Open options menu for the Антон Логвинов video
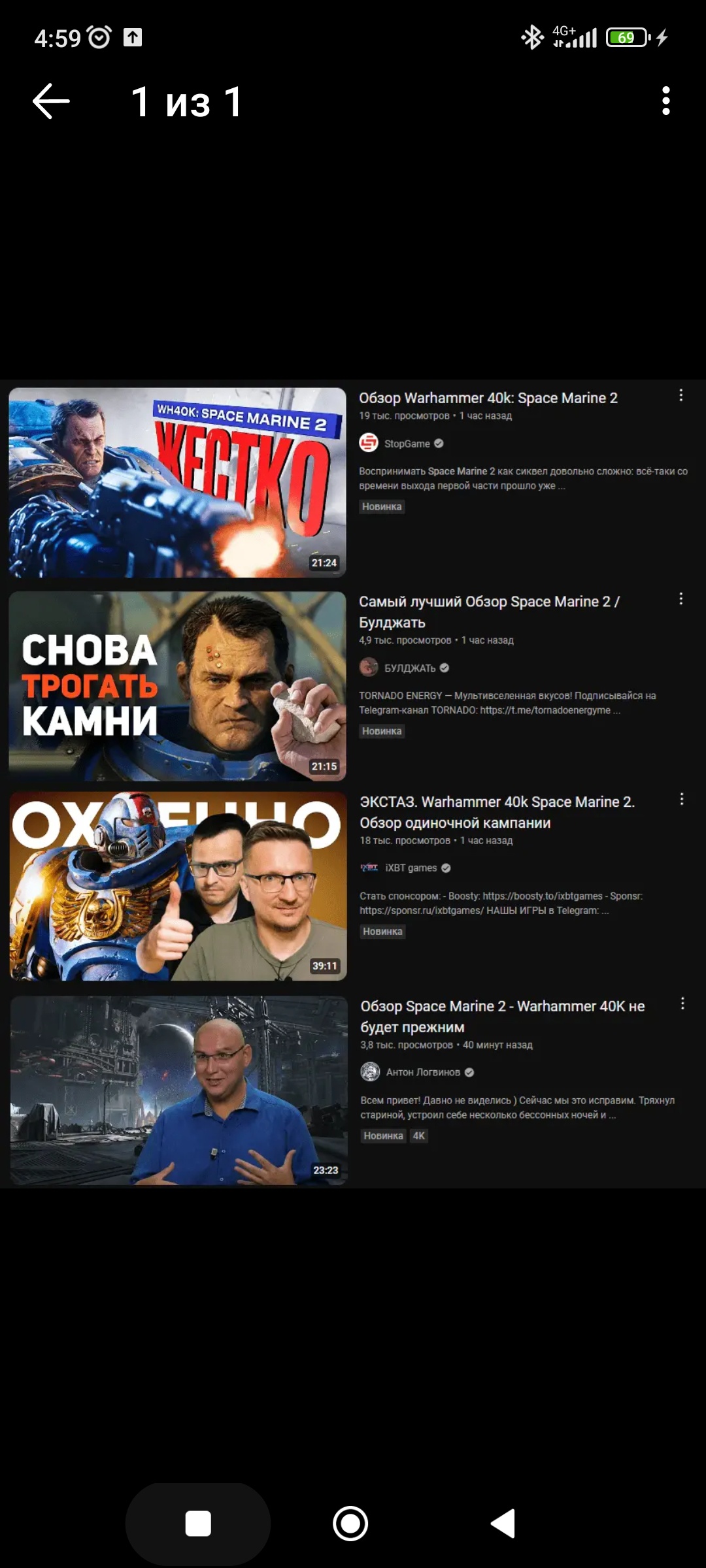Screen dimensions: 706x1568 [682, 1004]
